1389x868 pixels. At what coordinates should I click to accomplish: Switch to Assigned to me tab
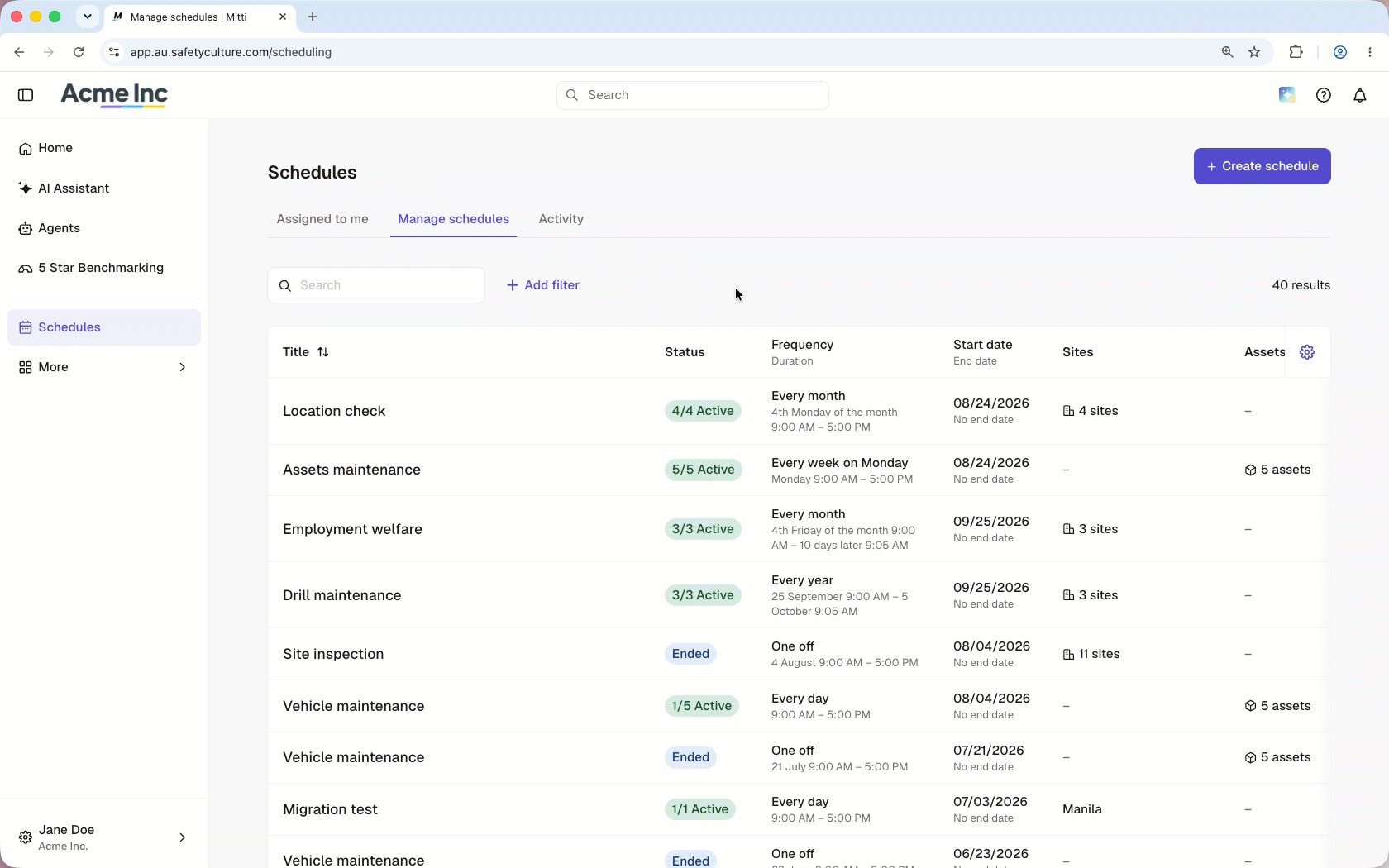point(322,219)
